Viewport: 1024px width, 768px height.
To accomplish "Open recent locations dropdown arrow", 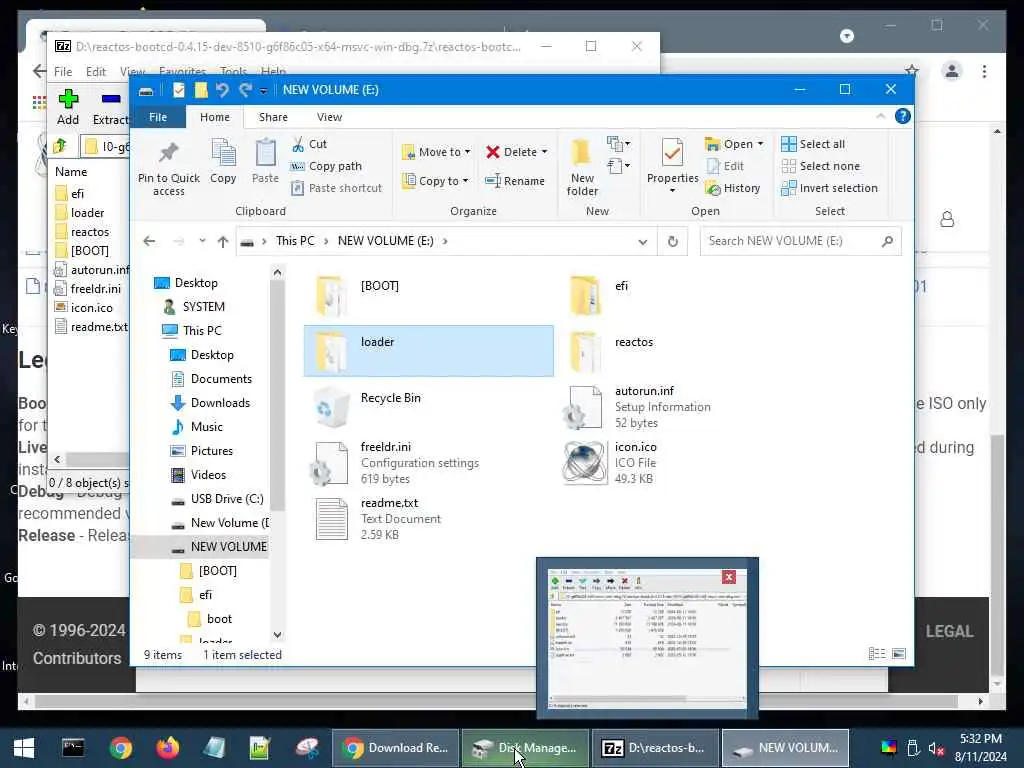I will tap(202, 241).
